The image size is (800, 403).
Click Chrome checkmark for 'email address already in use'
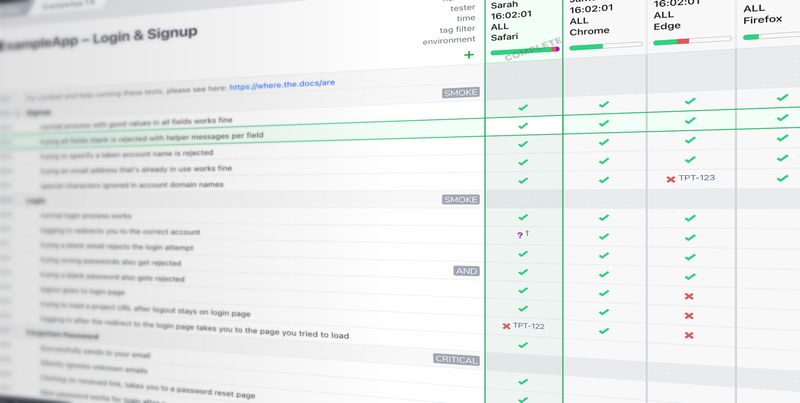604,161
